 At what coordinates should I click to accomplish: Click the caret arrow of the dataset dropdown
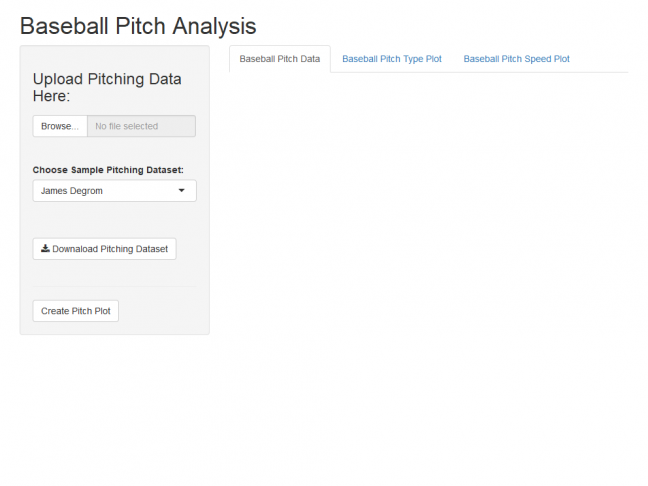(181, 191)
